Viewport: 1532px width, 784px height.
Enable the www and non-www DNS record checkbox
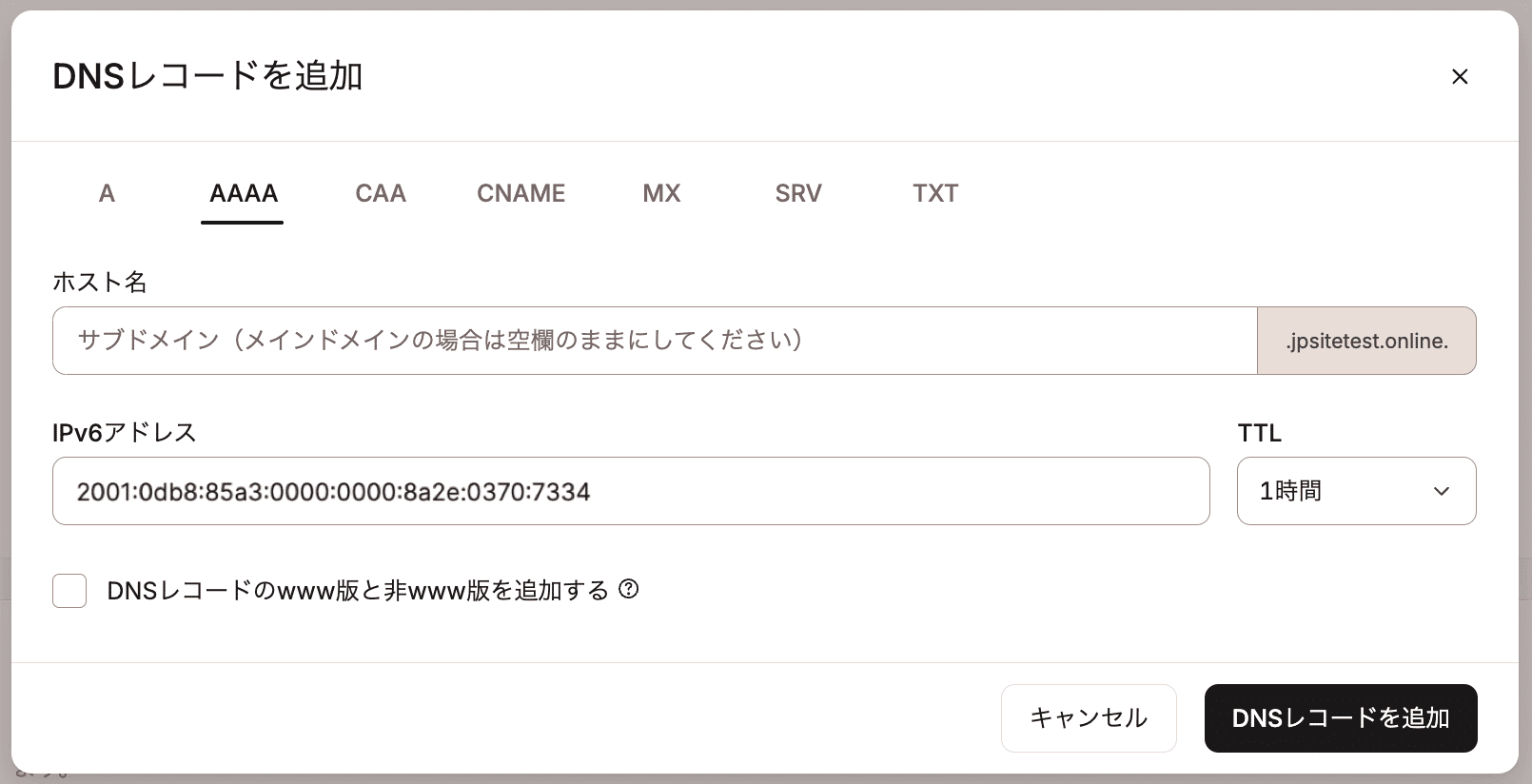[x=69, y=590]
